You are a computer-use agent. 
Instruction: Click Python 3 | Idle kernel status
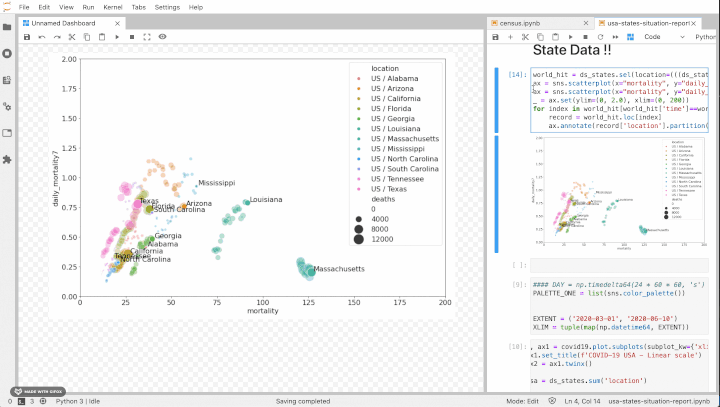[x=78, y=401]
